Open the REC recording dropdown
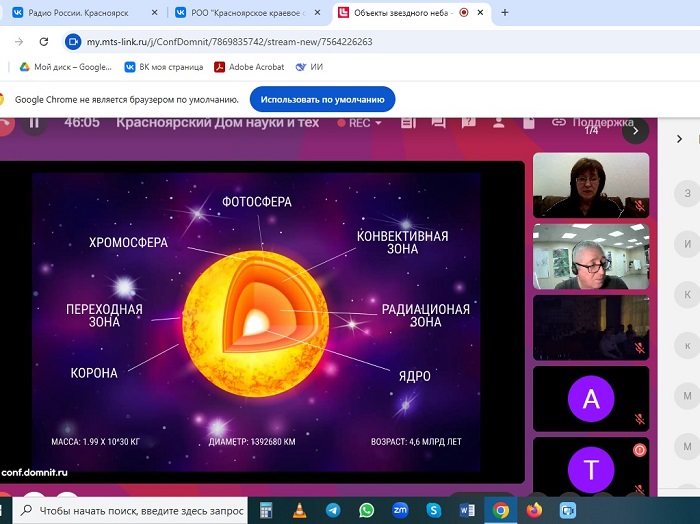The height and width of the screenshot is (524, 700). (x=360, y=123)
